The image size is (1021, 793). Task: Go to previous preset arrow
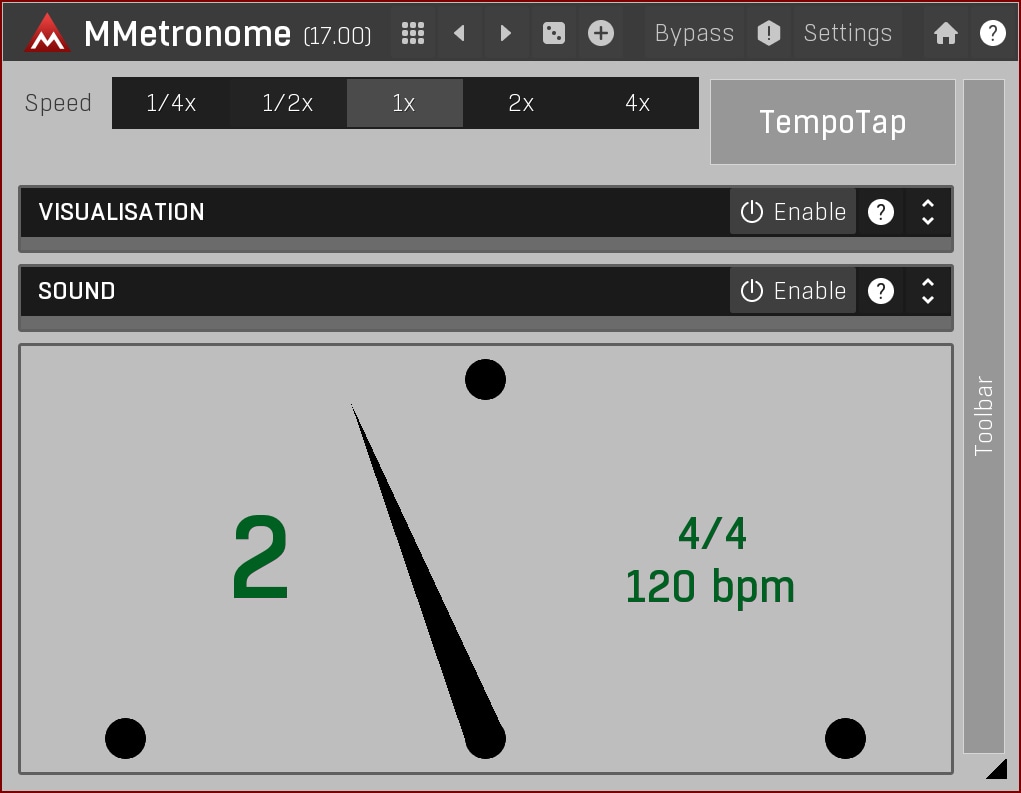[459, 33]
